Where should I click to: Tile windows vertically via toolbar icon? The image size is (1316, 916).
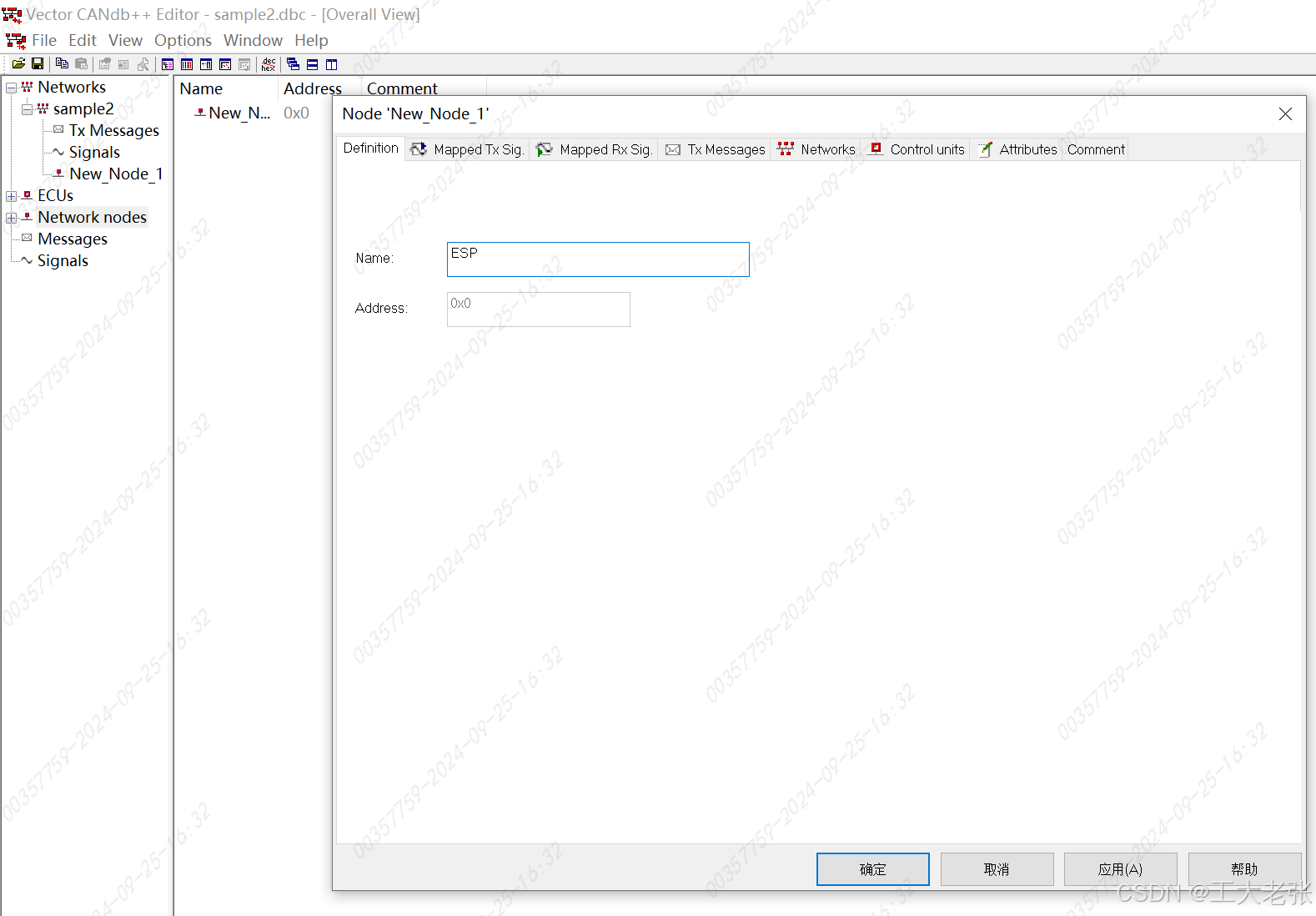pyautogui.click(x=331, y=64)
